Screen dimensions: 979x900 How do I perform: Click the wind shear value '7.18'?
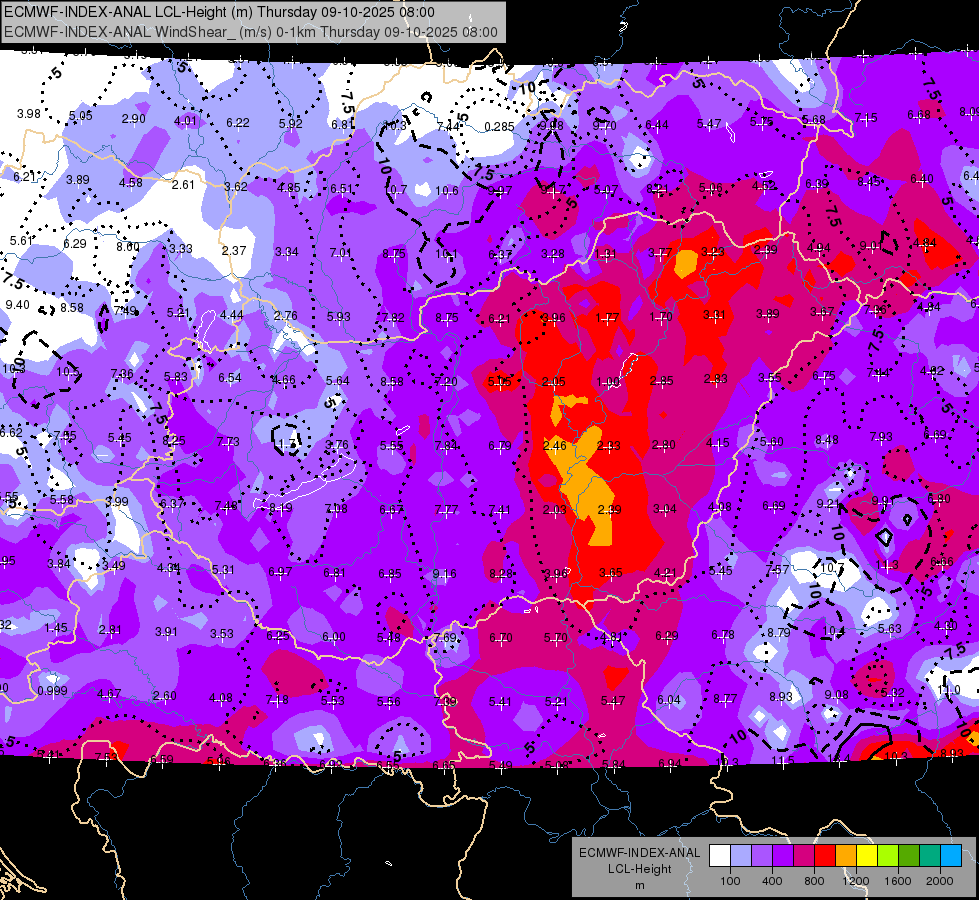tap(277, 700)
